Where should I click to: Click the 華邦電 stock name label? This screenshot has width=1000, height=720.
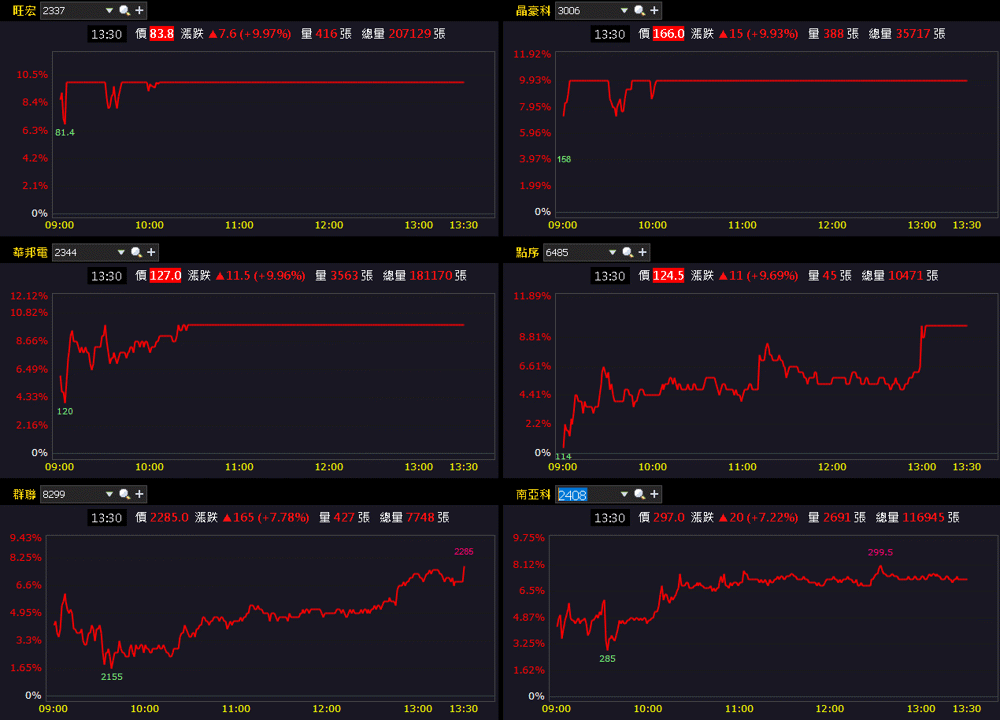(x=30, y=252)
